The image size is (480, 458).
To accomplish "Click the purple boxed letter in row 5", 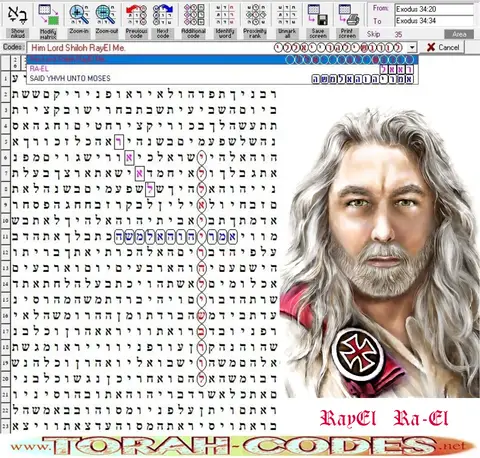I will [x=119, y=142].
